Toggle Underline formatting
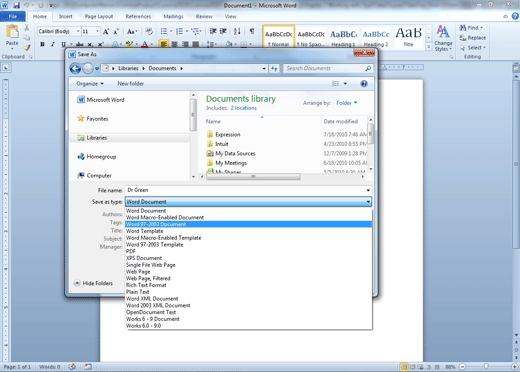The image size is (520, 372). pyautogui.click(x=63, y=44)
